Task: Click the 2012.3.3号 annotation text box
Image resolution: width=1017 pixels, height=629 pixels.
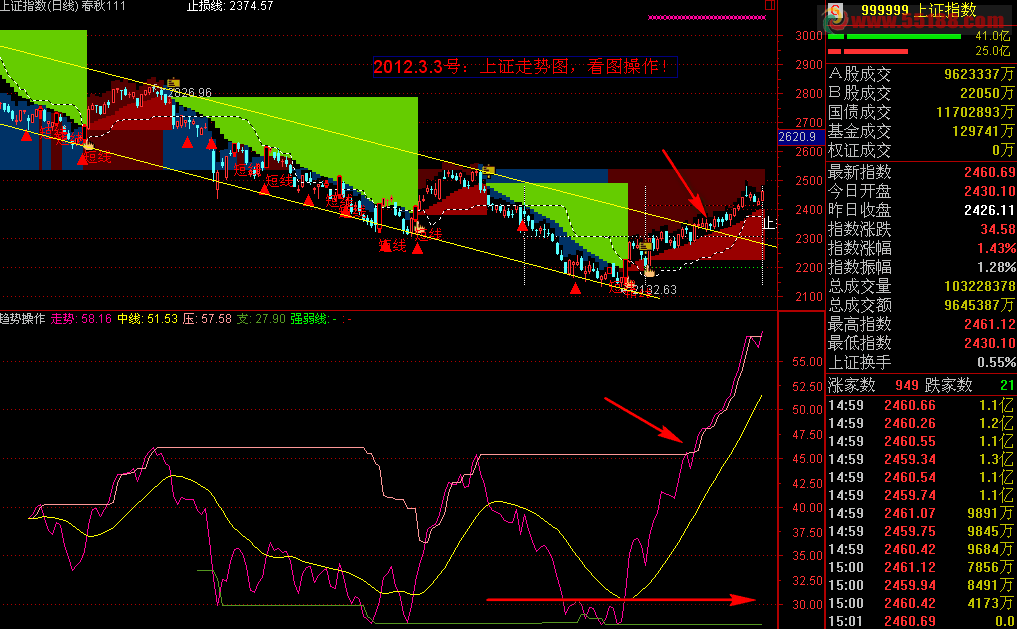Action: tap(525, 66)
